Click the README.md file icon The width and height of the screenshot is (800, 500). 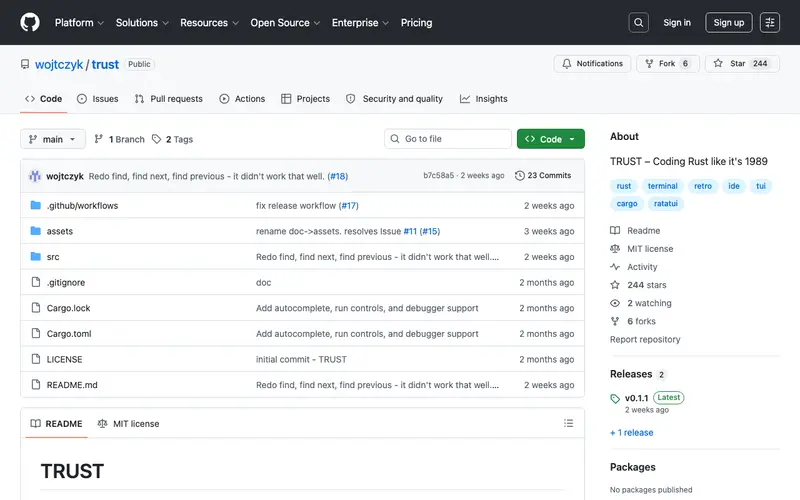point(35,384)
